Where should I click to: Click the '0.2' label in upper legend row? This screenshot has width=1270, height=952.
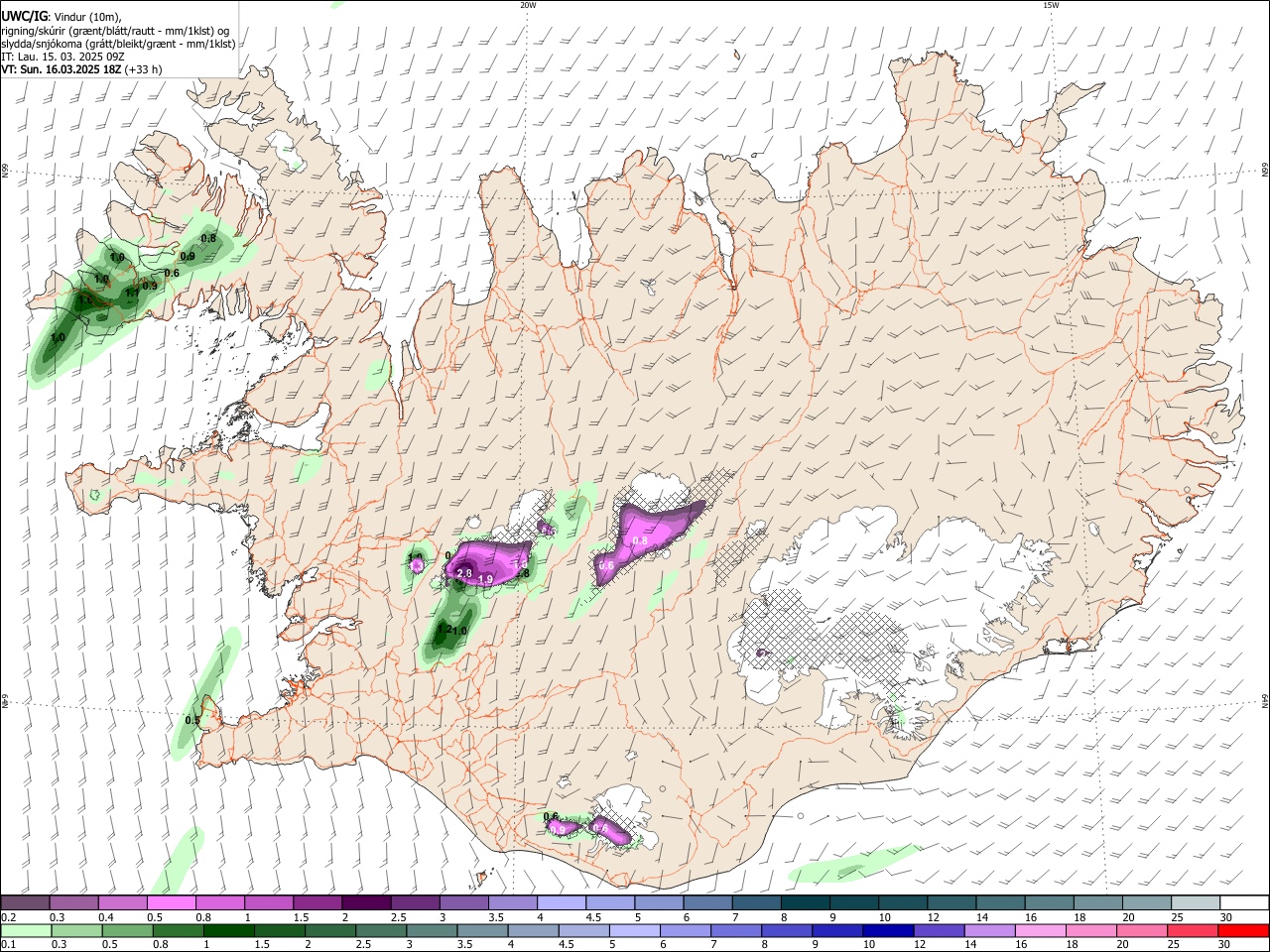[9, 917]
